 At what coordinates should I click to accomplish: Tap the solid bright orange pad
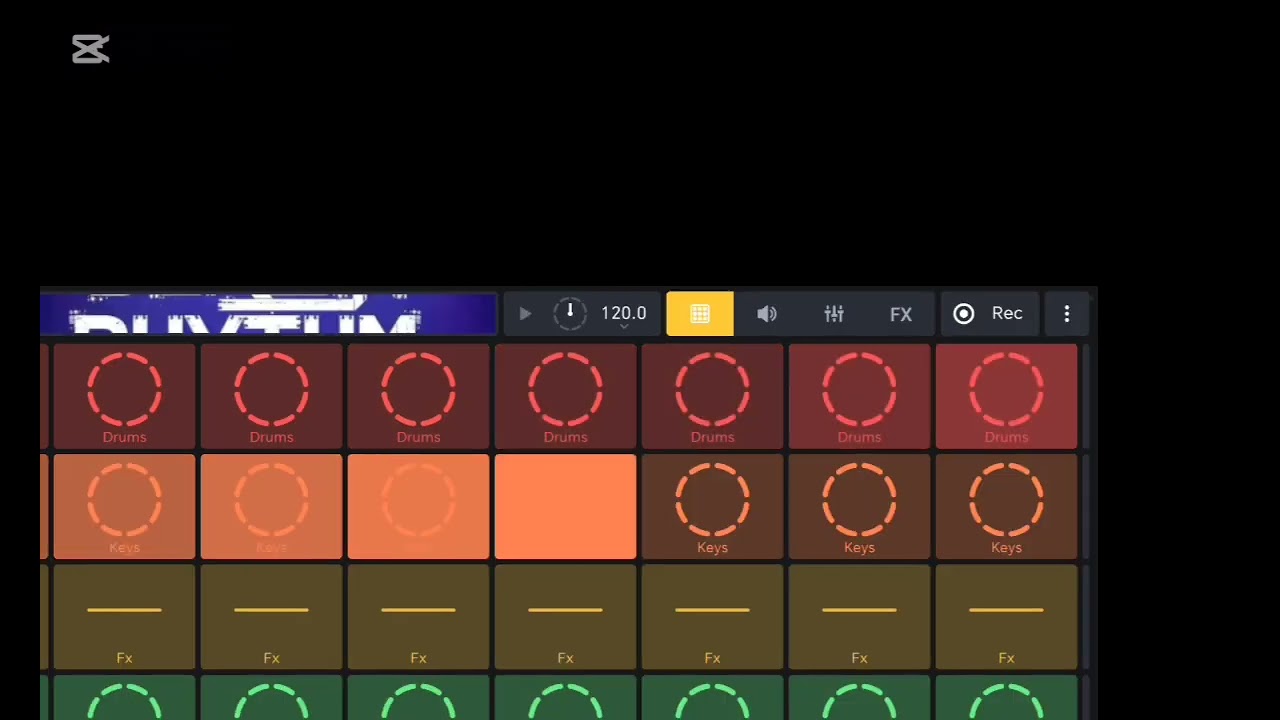(x=565, y=507)
